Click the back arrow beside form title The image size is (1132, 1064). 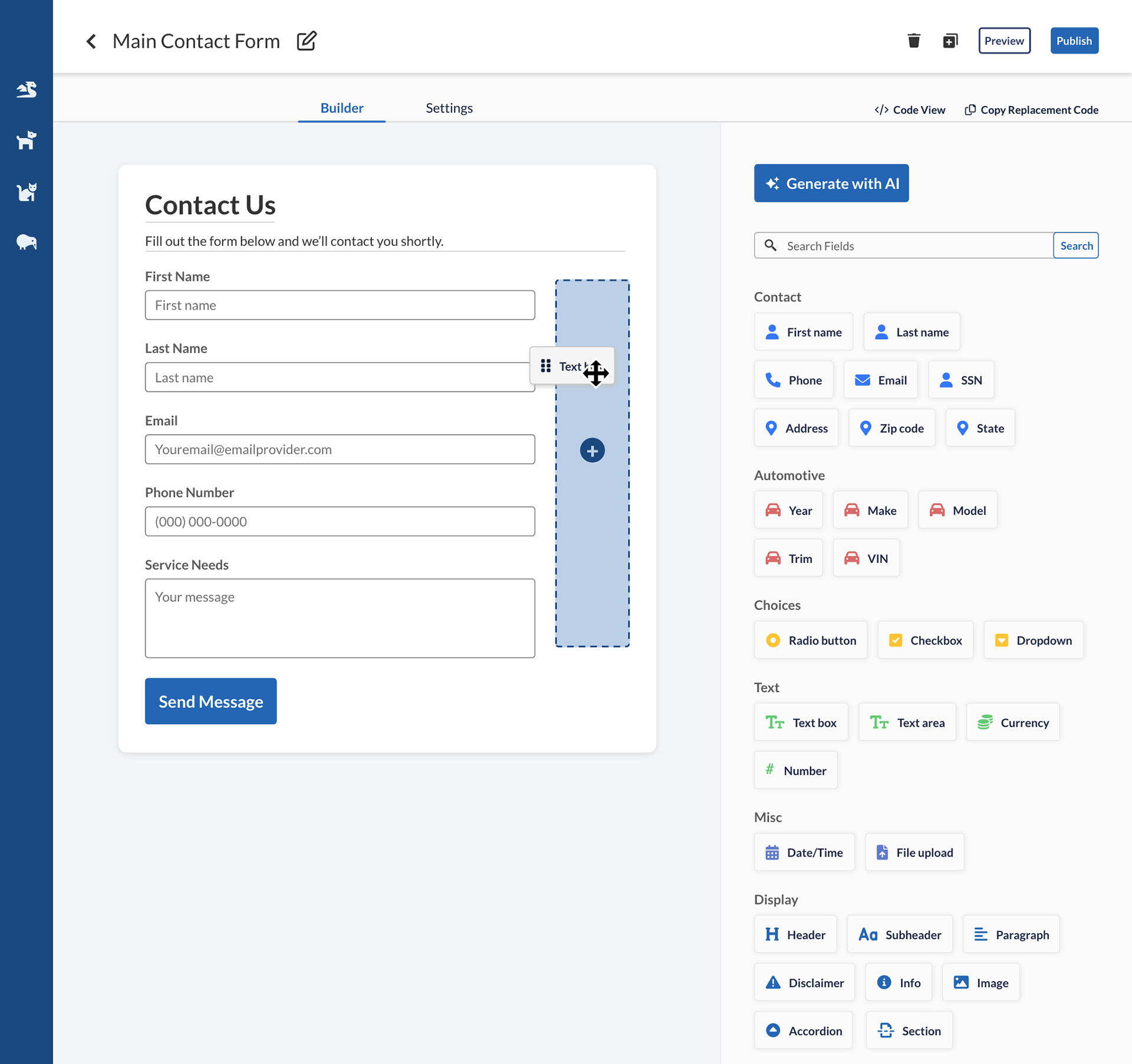91,41
